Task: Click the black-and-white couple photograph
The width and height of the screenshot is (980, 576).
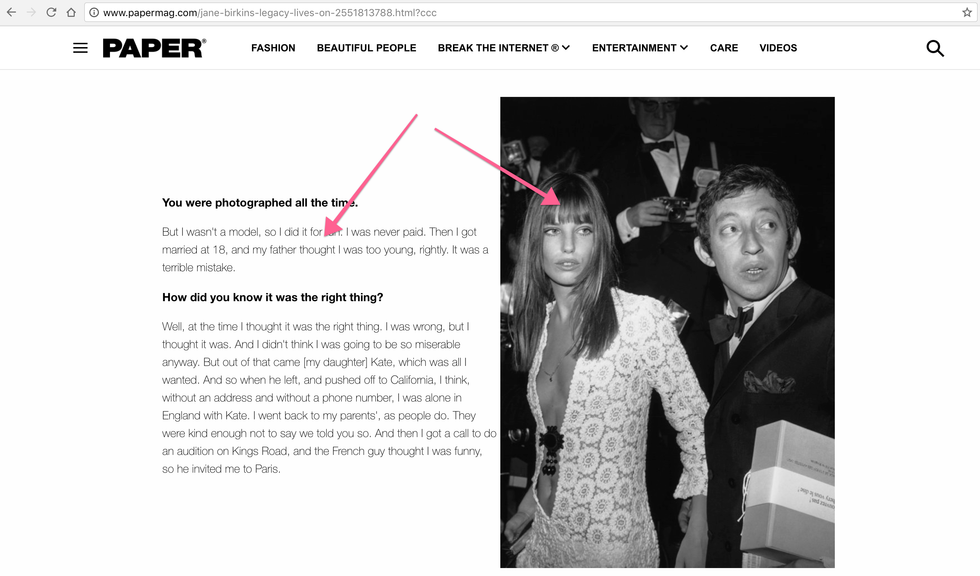Action: click(x=667, y=332)
